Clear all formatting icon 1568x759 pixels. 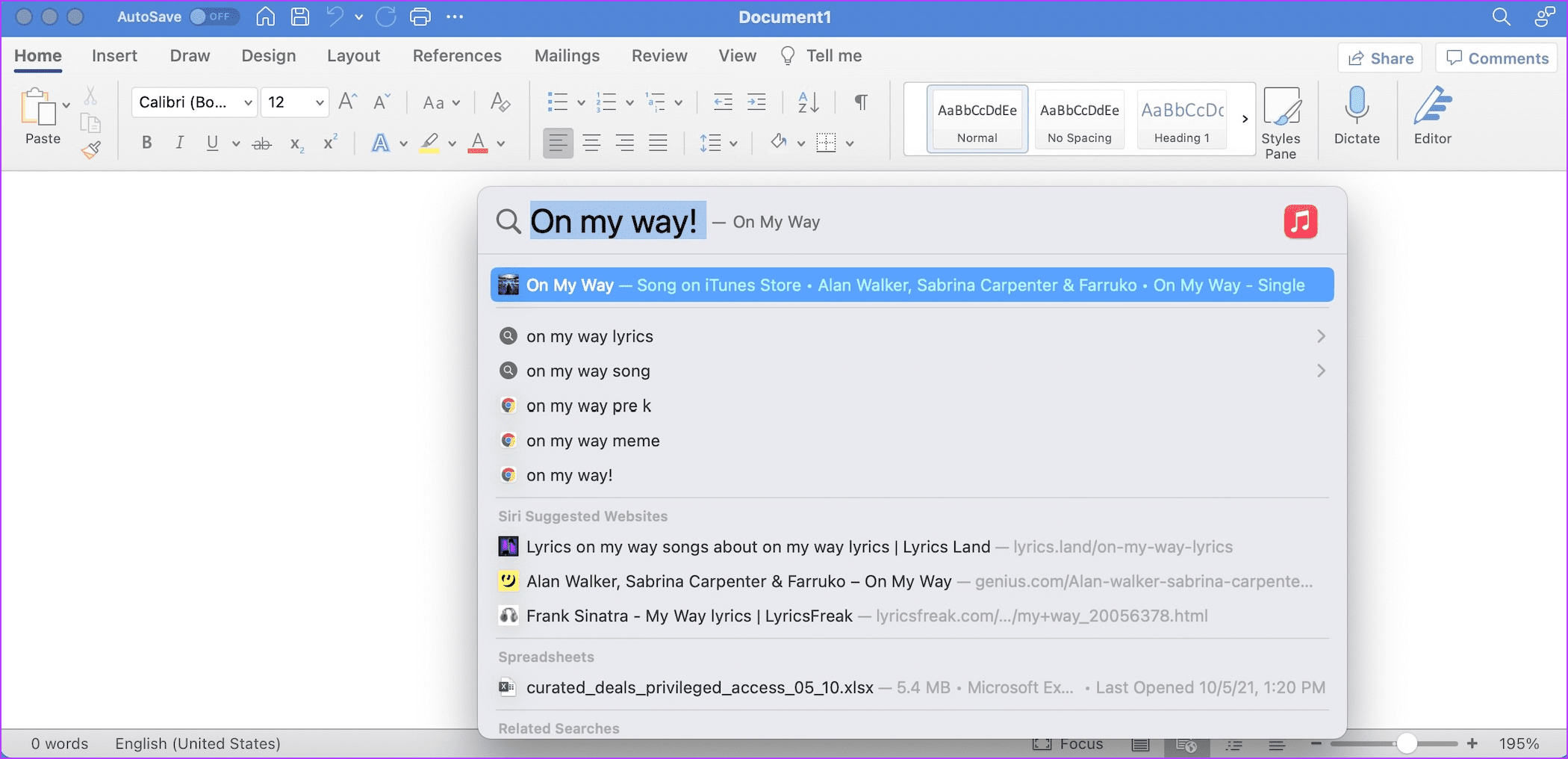(500, 102)
